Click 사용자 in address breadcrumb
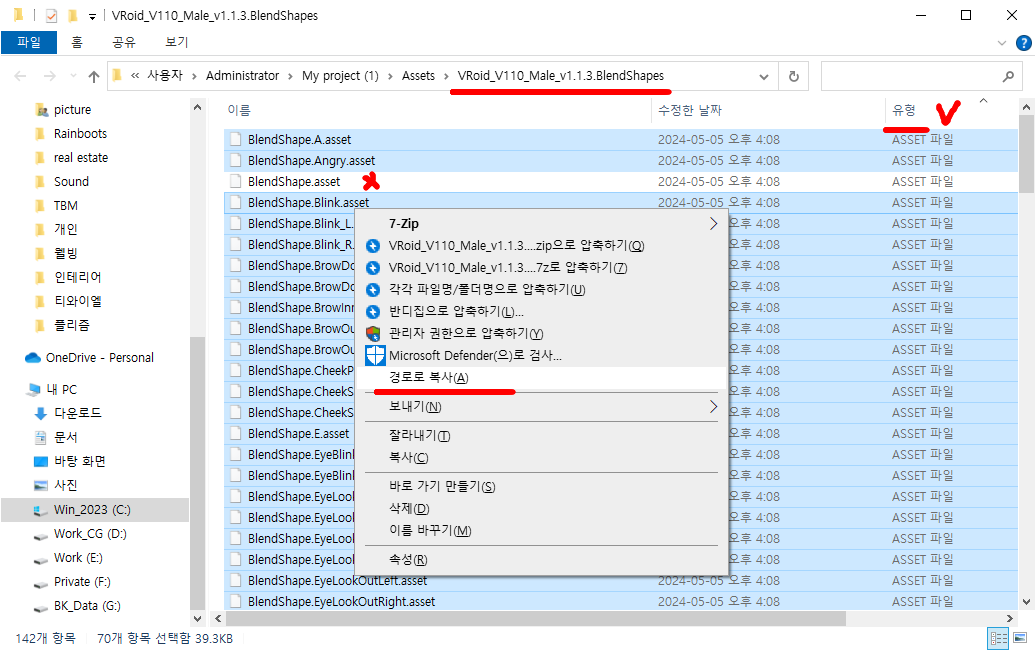Screen dimensions: 1036x651 coord(165,76)
